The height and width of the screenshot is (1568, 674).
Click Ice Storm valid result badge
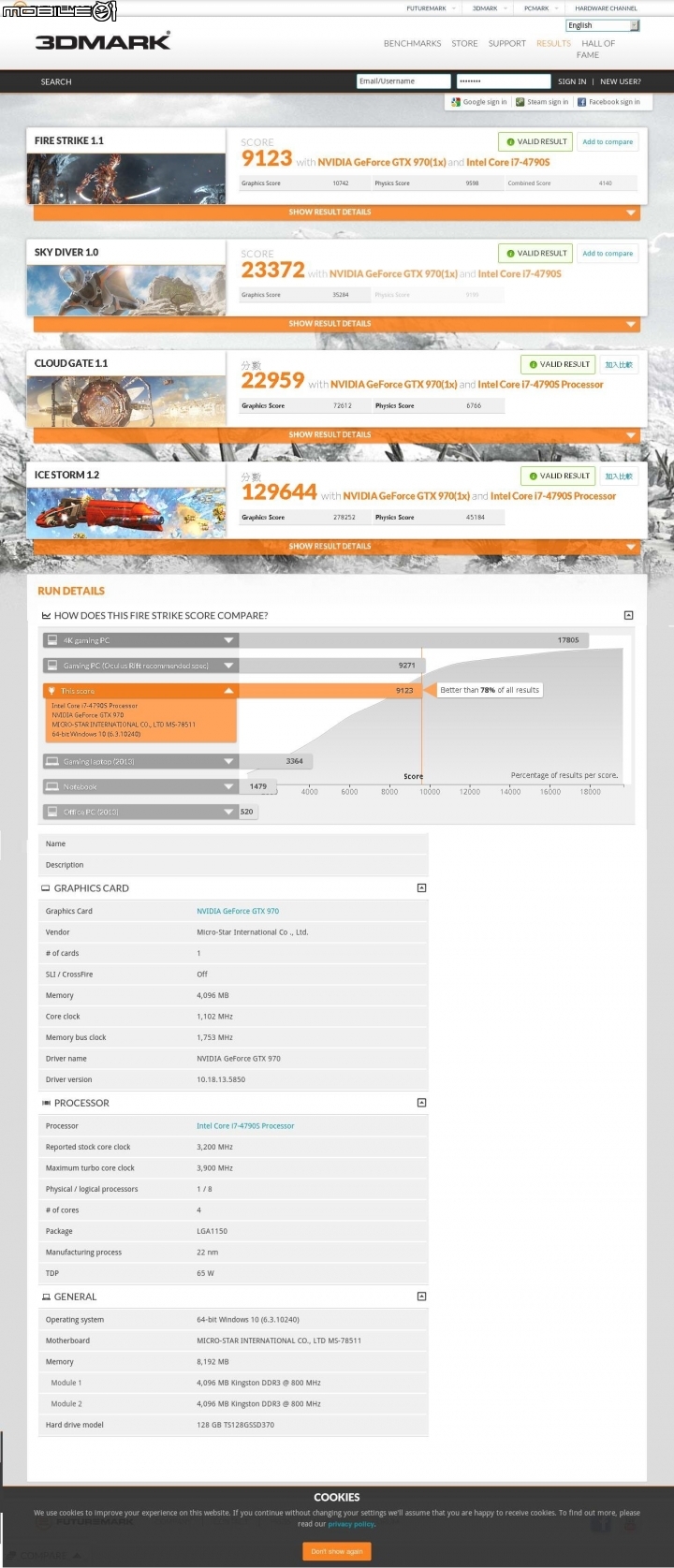558,476
